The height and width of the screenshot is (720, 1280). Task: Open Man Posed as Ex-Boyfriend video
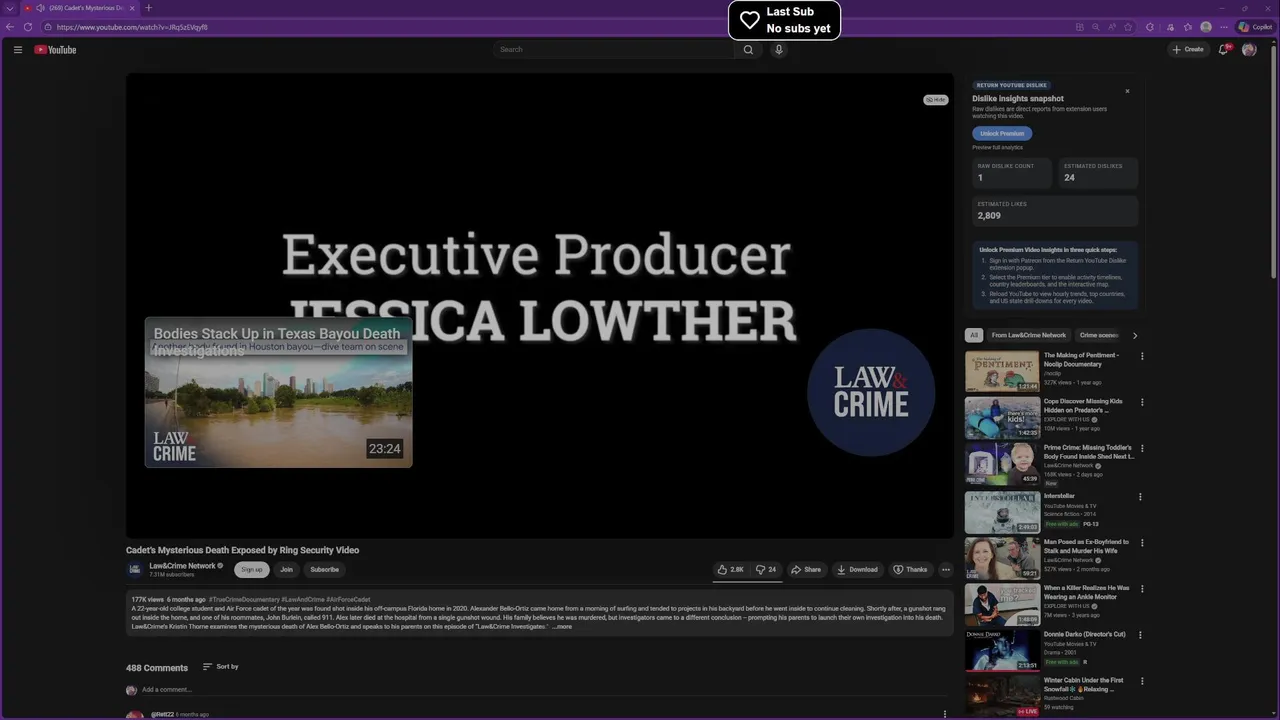[1002, 558]
